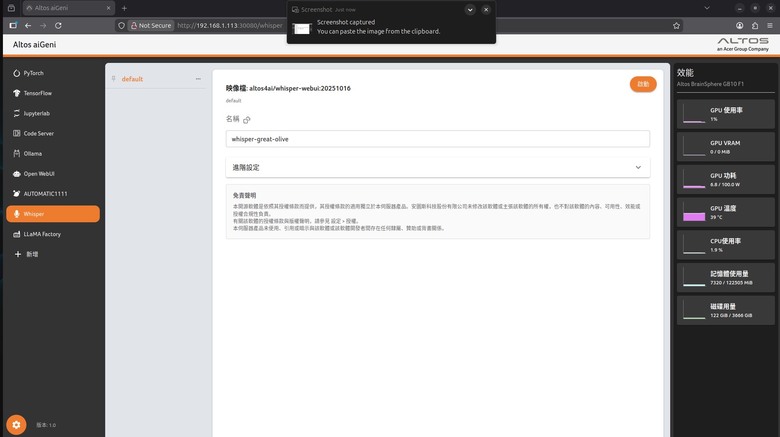This screenshot has height=437, width=780.
Task: Open the default profile options menu
Action: 198,79
